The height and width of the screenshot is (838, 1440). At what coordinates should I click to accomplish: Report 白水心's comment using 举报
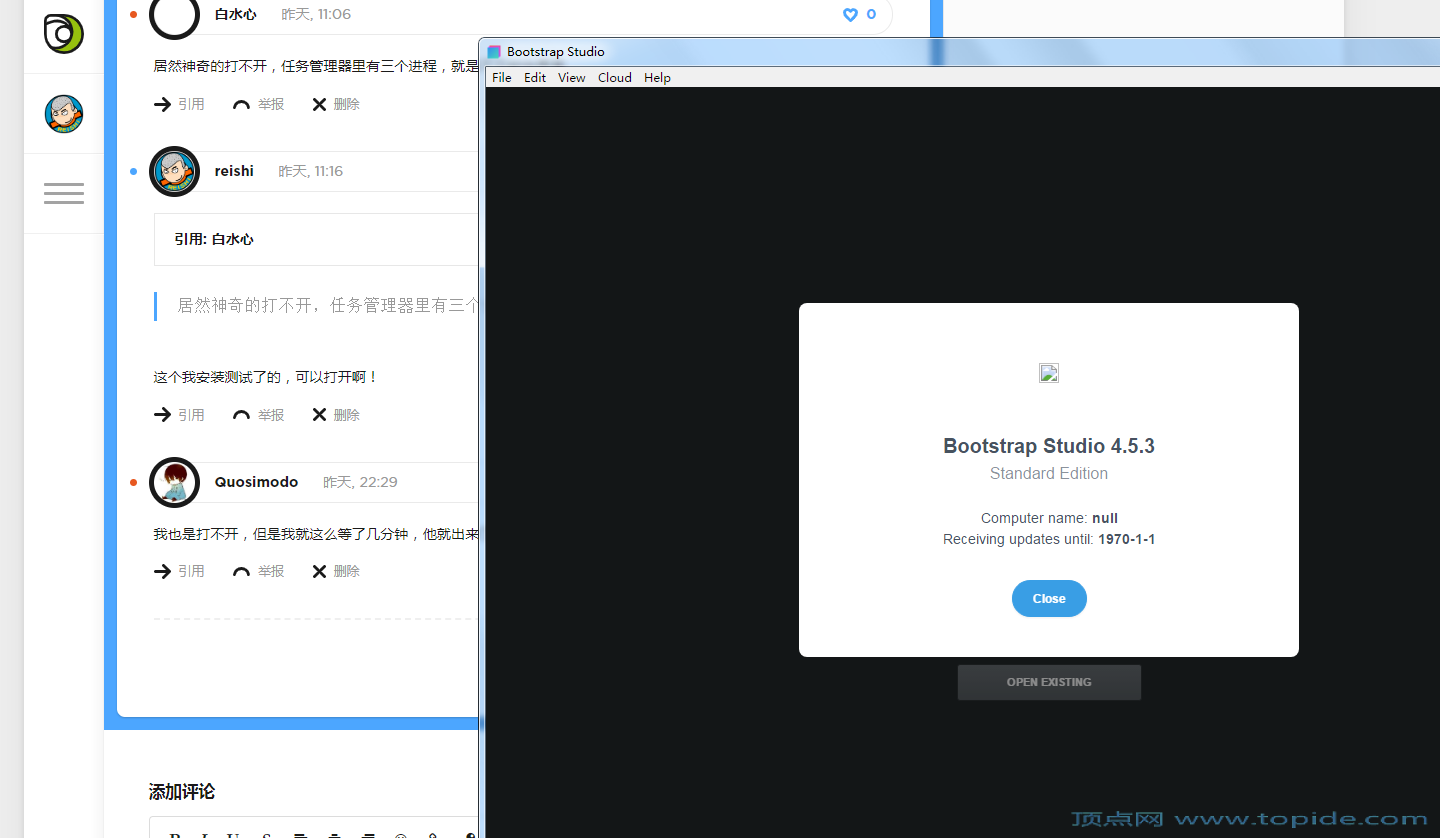pos(258,104)
